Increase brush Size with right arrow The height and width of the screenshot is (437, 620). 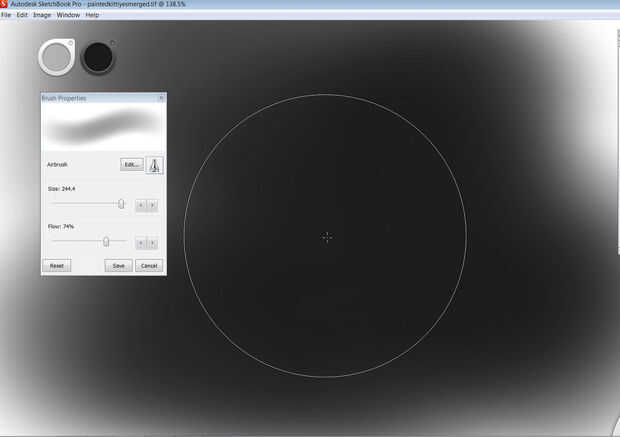point(153,205)
